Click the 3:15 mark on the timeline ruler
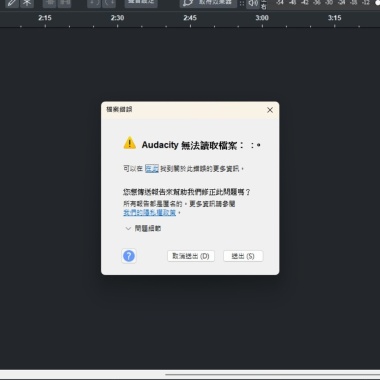380x380 pixels. click(334, 18)
